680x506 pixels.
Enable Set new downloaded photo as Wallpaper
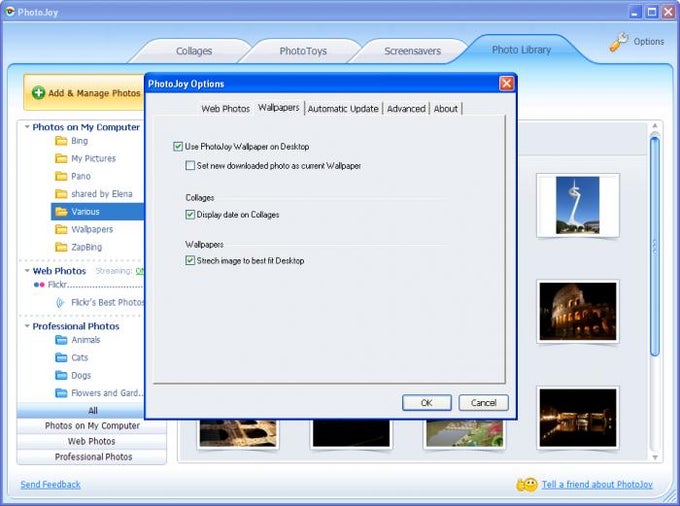pos(190,166)
